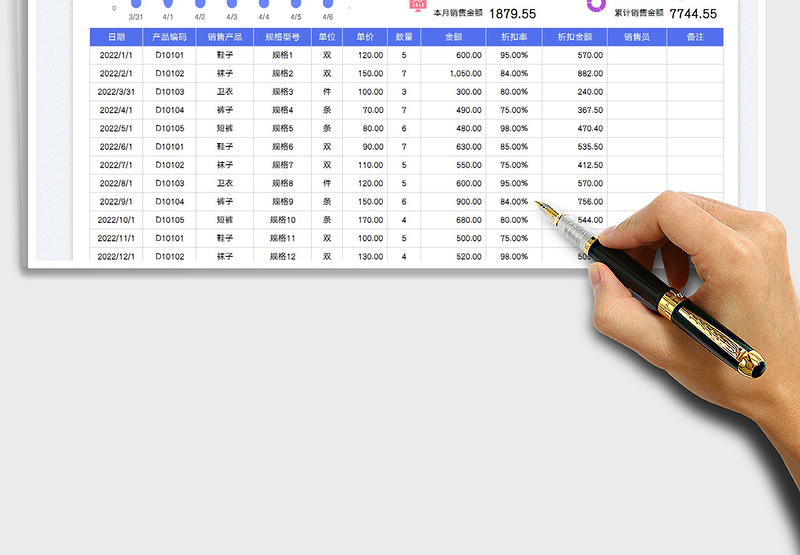Select date cell 2022/3/31

(x=116, y=92)
